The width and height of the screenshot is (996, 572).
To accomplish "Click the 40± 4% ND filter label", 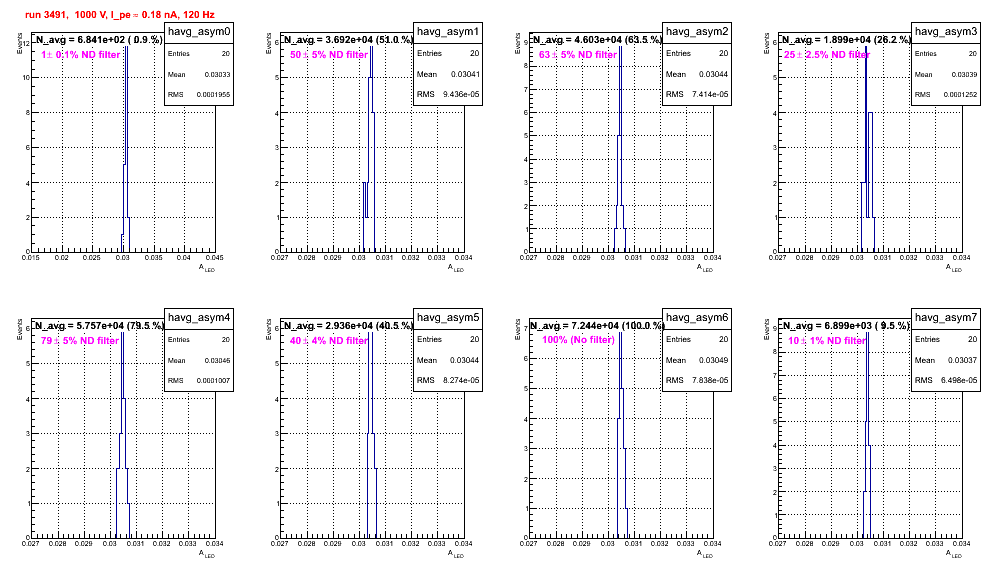I will tap(329, 341).
